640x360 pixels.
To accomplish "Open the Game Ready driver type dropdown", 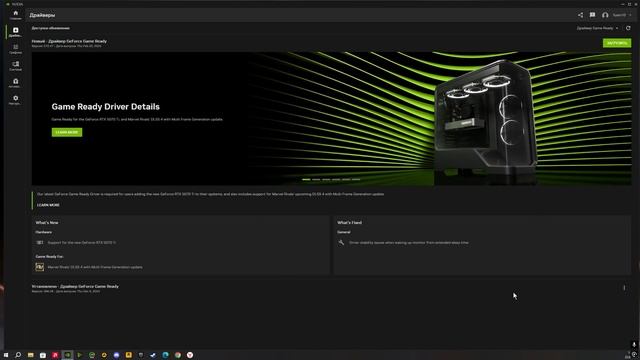I will 597,28.
